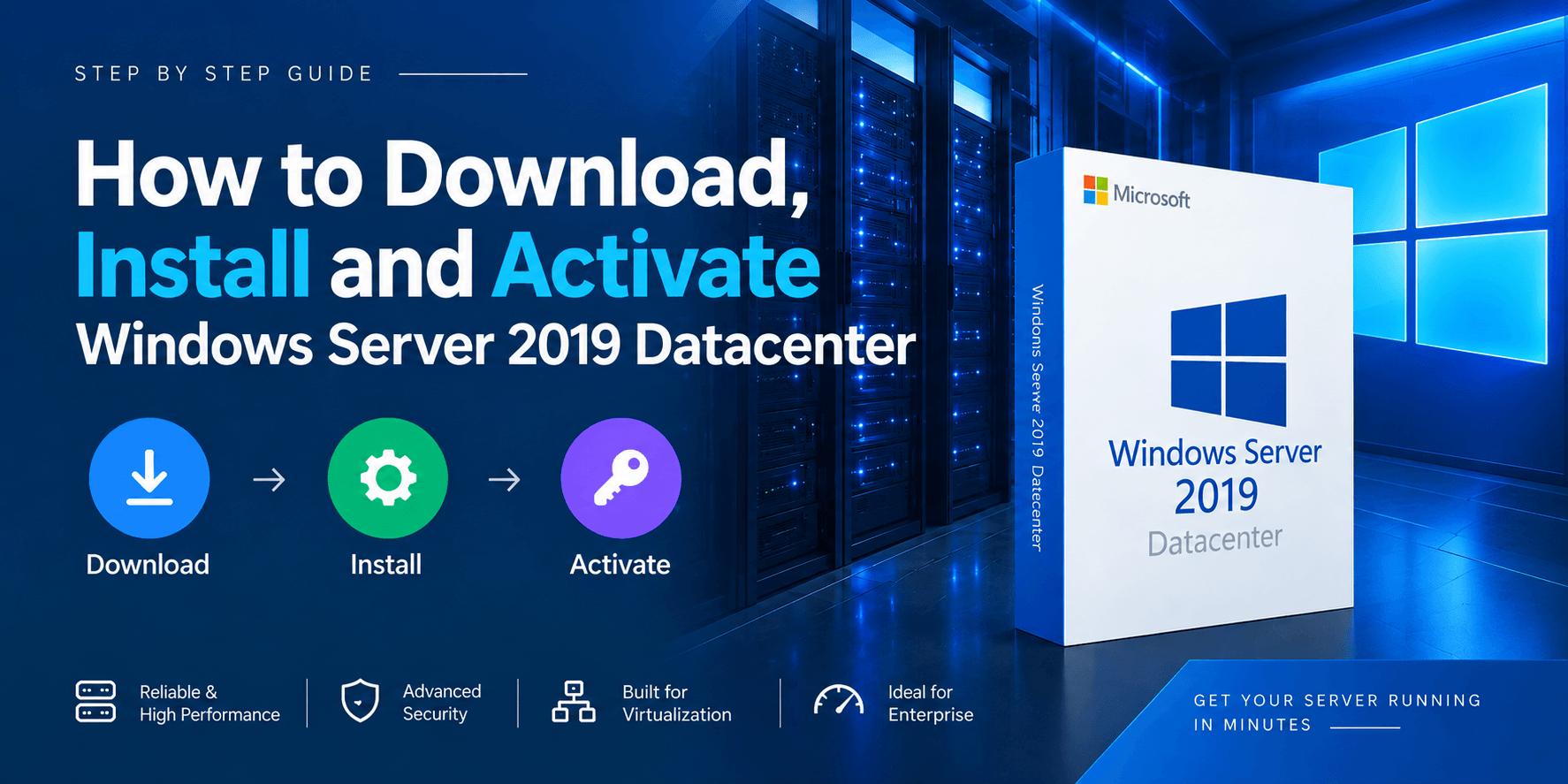The height and width of the screenshot is (784, 1568).
Task: Click the Microsoft four-color logo on the box
Action: tap(1096, 190)
